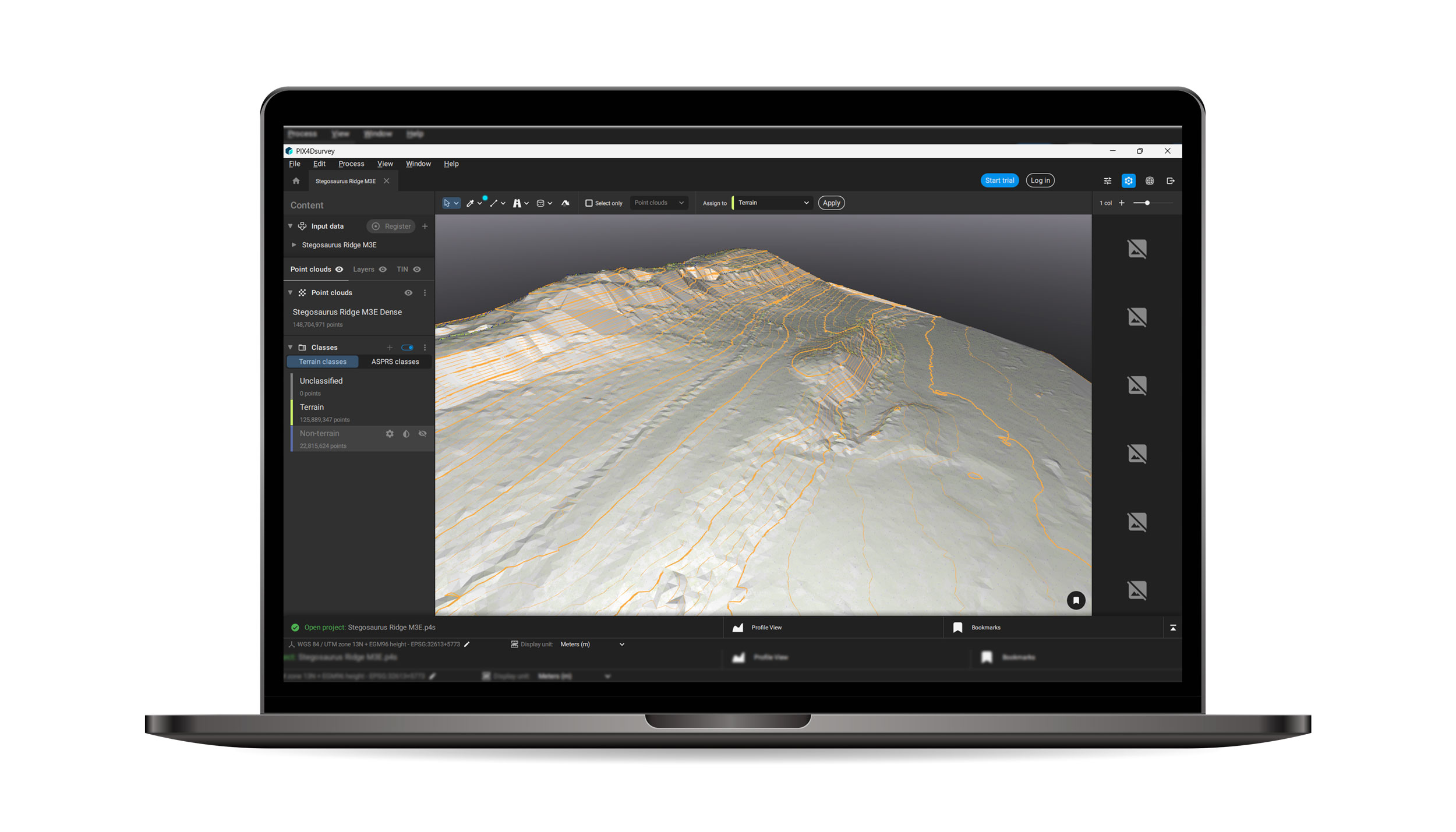Open the Display unit Meters dropdown

pyautogui.click(x=592, y=645)
